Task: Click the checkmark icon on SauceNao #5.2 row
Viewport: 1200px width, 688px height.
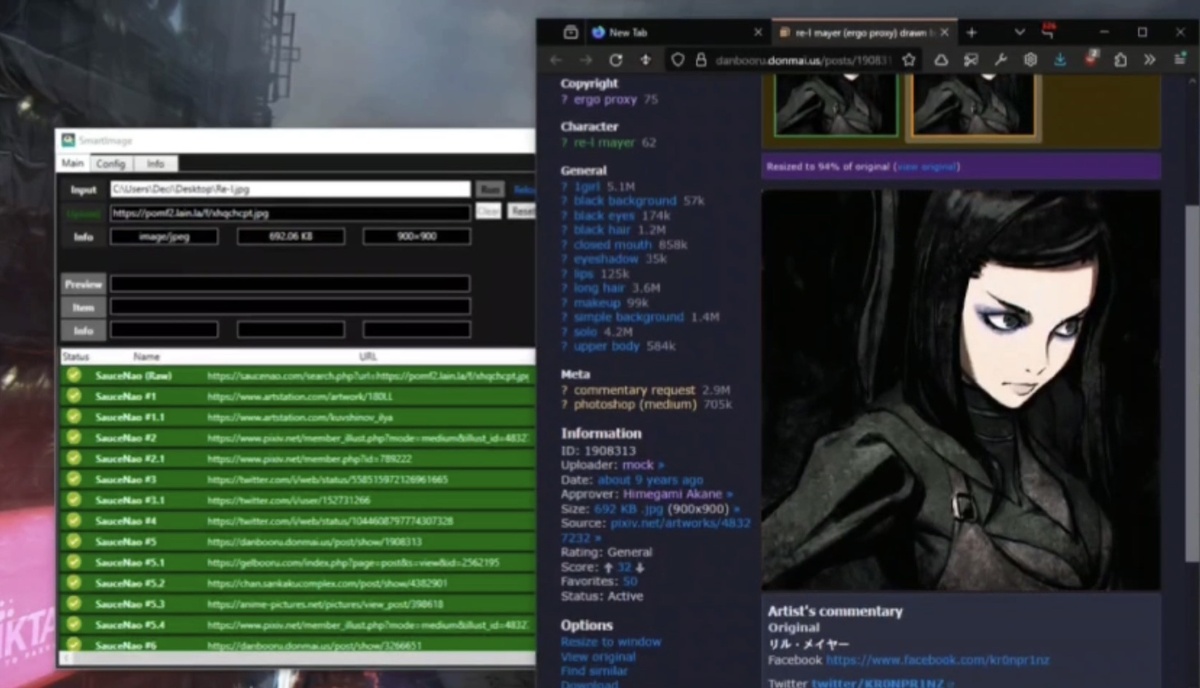Action: (x=74, y=583)
